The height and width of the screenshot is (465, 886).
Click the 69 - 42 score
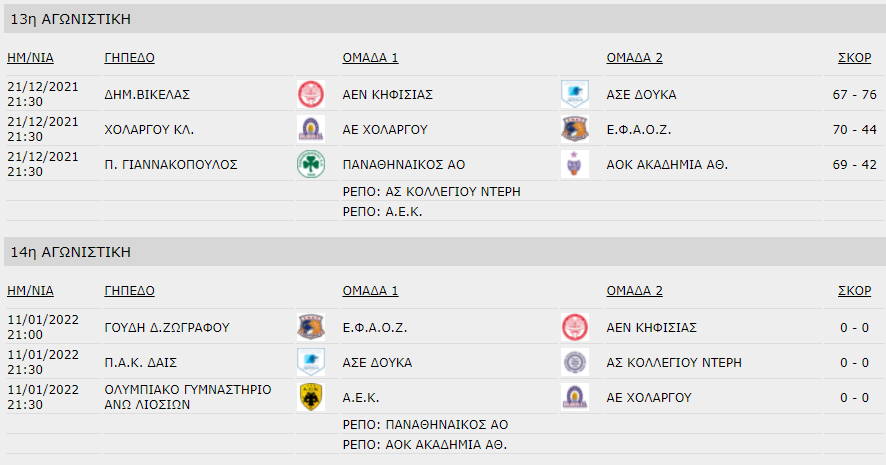click(x=854, y=164)
